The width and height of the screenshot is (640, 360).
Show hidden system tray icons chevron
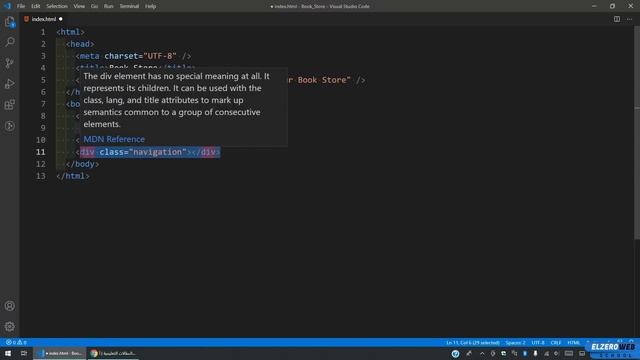(x=482, y=354)
